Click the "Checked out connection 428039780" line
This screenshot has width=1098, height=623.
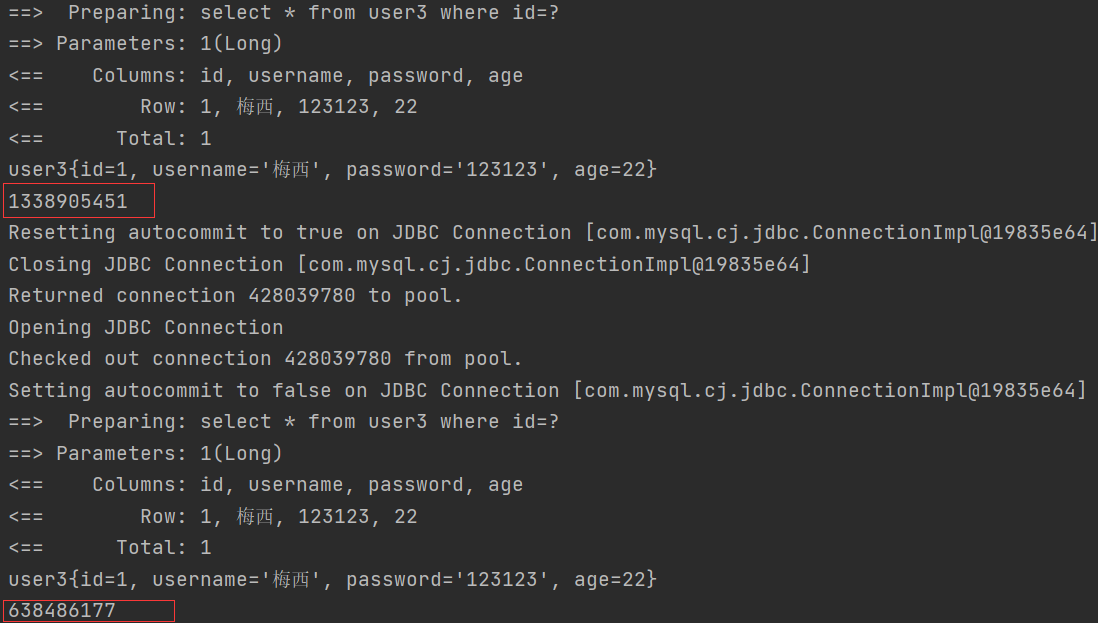[x=265, y=358]
